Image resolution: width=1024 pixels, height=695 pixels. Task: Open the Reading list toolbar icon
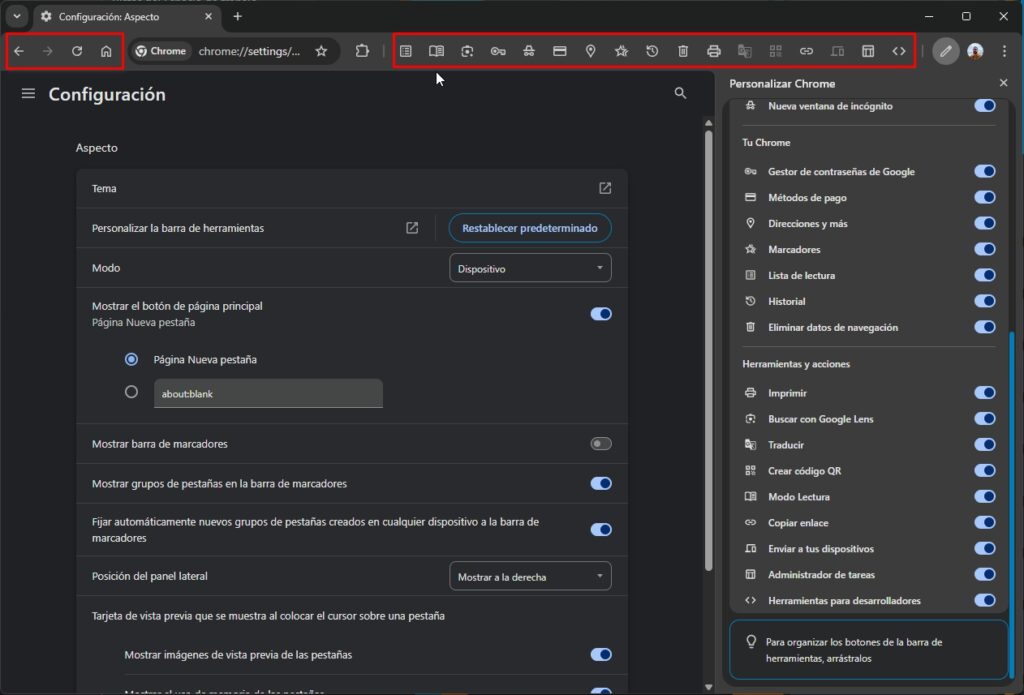406,51
